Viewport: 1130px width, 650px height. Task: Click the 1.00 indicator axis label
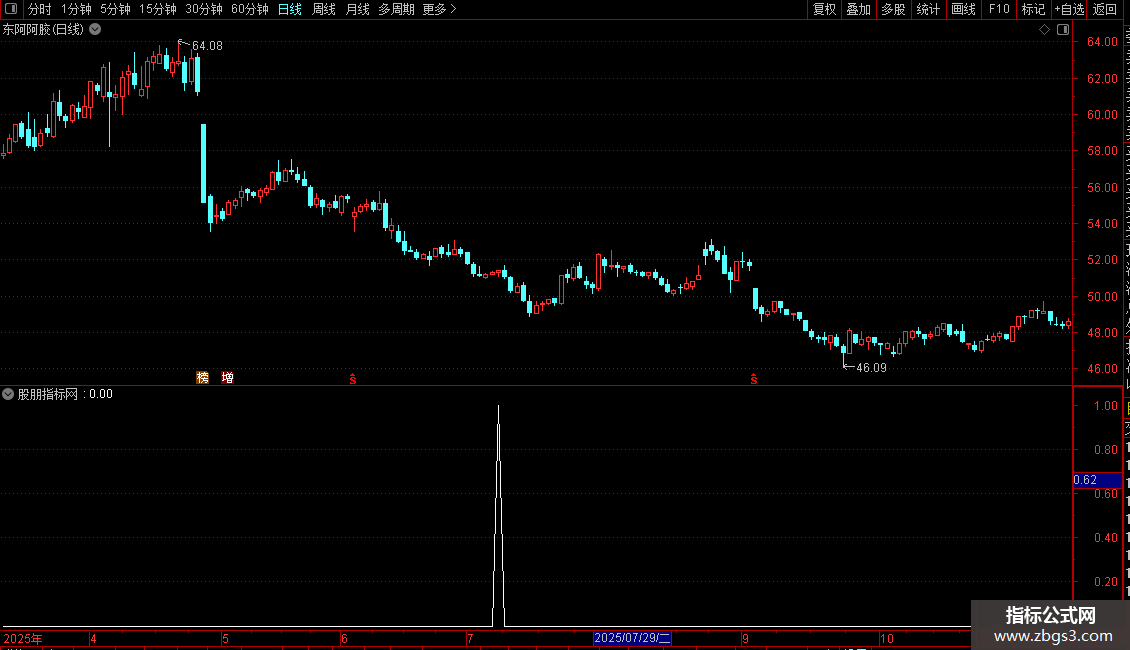point(1106,406)
